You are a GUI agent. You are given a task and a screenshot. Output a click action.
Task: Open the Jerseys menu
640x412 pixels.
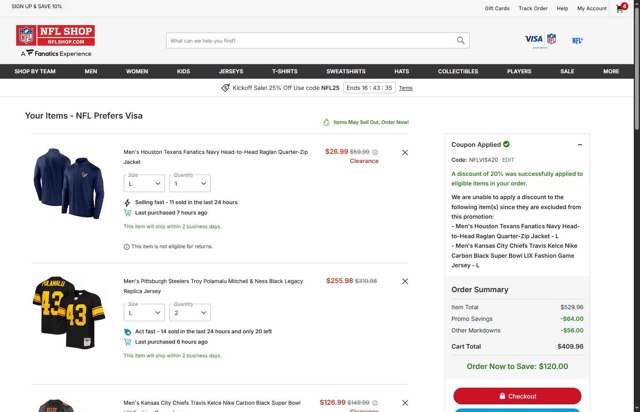(x=231, y=71)
